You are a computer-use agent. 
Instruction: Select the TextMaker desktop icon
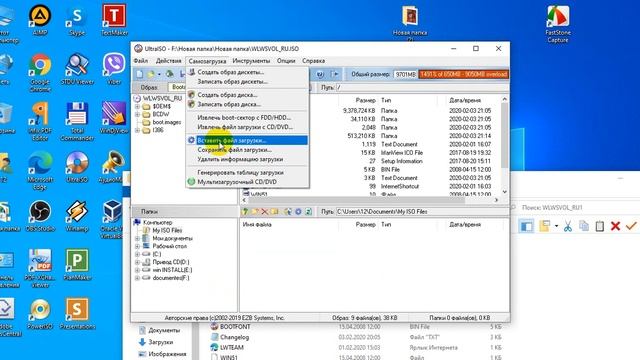click(114, 20)
